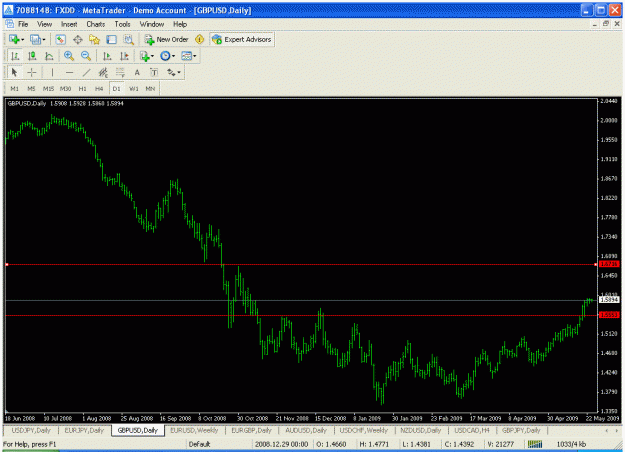625x452 pixels.
Task: Open the View menu
Action: [45, 24]
